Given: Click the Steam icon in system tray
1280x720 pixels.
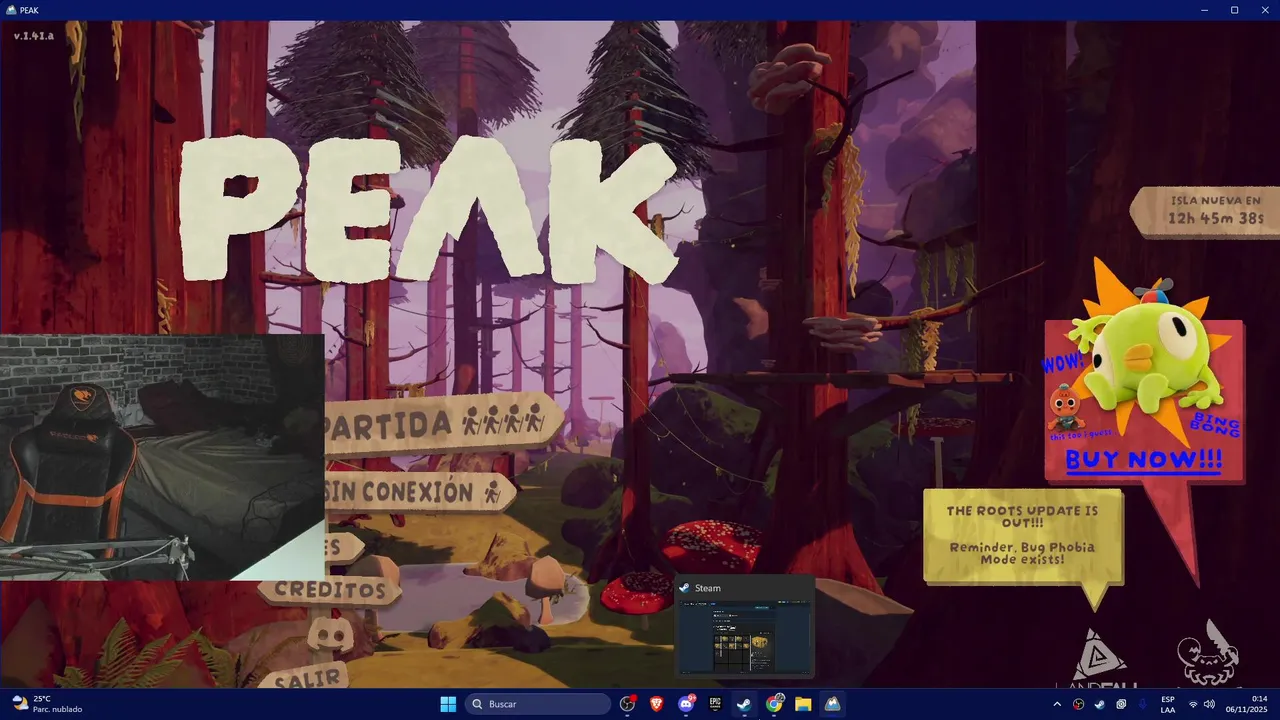Looking at the screenshot, I should click(1100, 704).
